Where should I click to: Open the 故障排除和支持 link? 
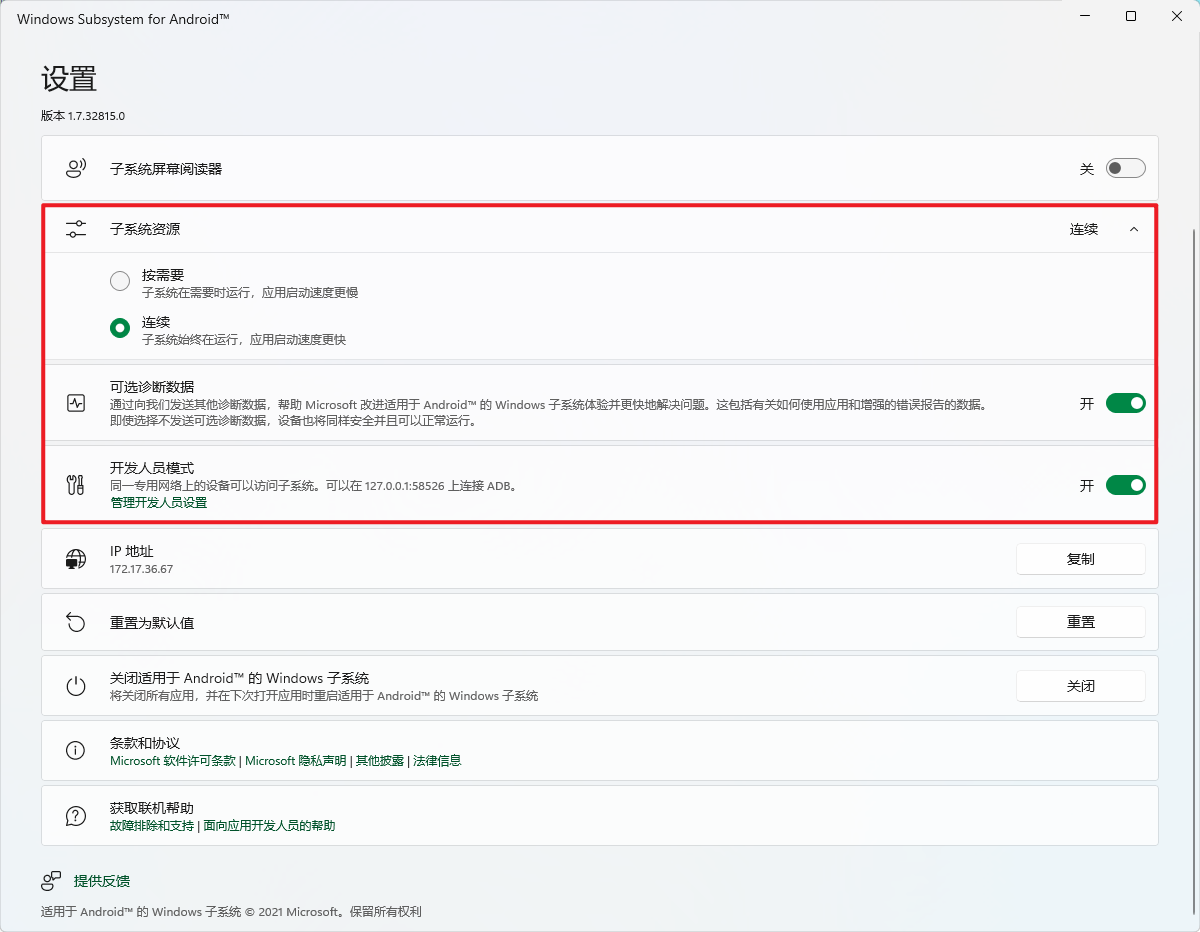click(152, 826)
